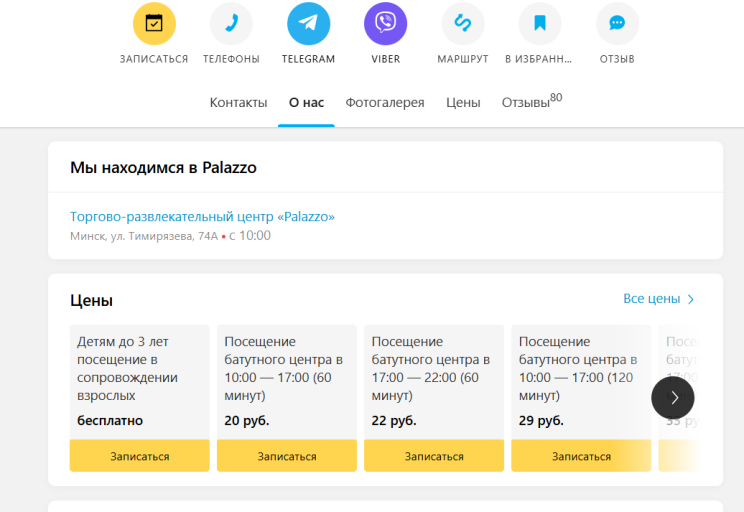Click the yellow calendar Записаться icon
This screenshot has width=744, height=512.
tap(154, 24)
